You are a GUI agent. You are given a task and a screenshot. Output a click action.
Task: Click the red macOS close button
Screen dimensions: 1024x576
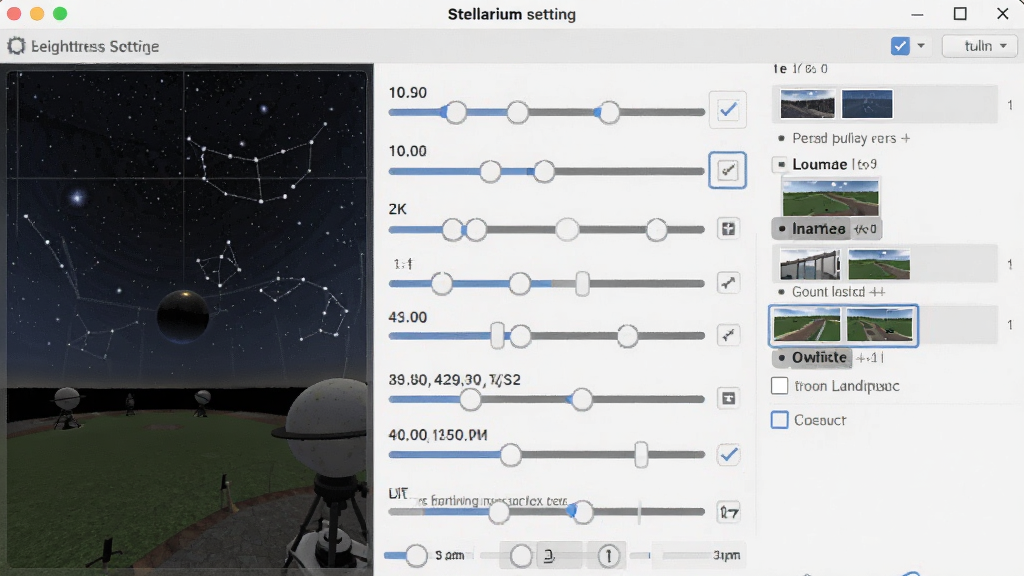[x=14, y=14]
